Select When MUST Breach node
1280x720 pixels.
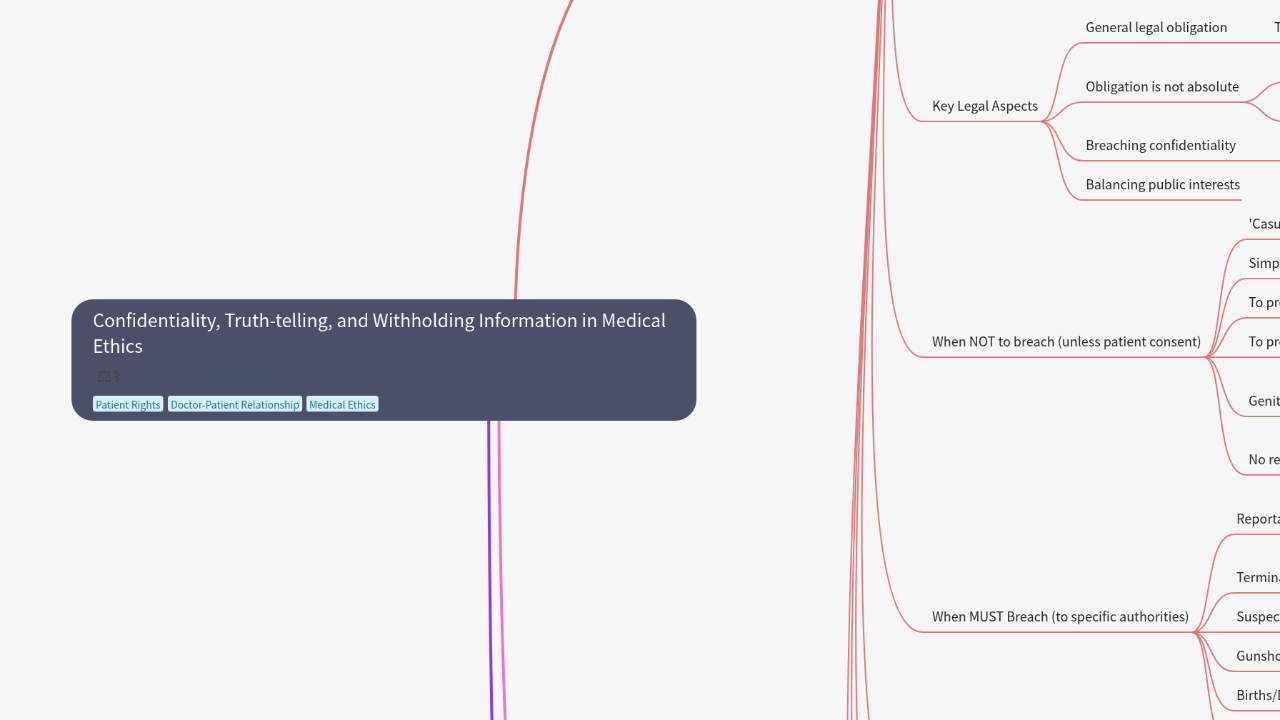coord(1060,617)
